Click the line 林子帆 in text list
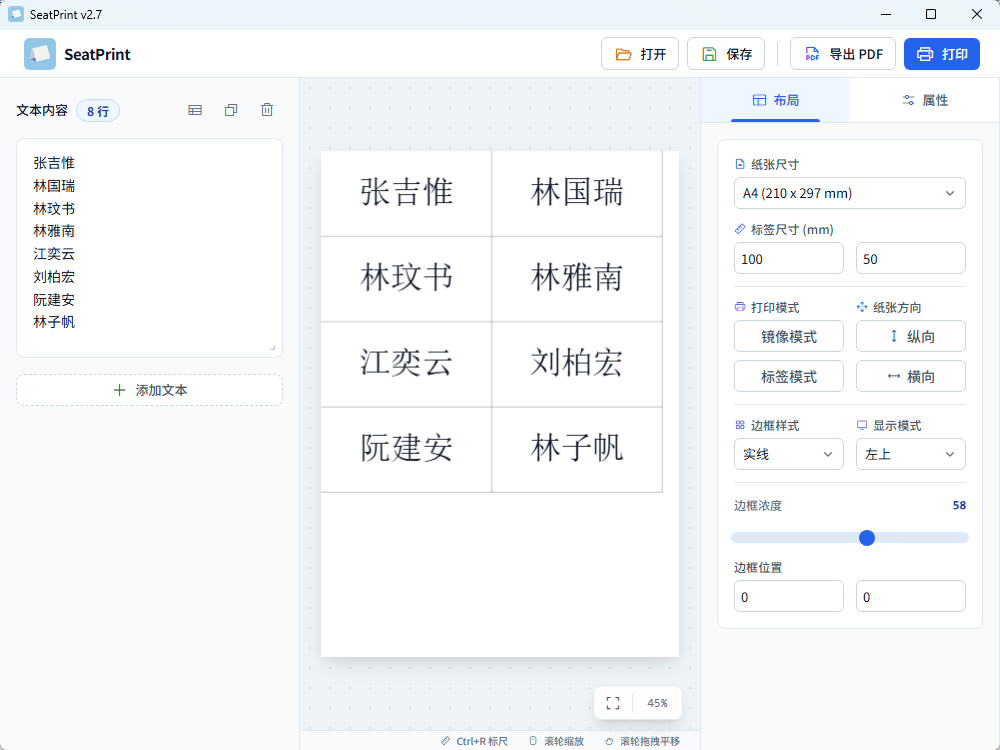Screen dimensions: 1000x750 [54, 322]
